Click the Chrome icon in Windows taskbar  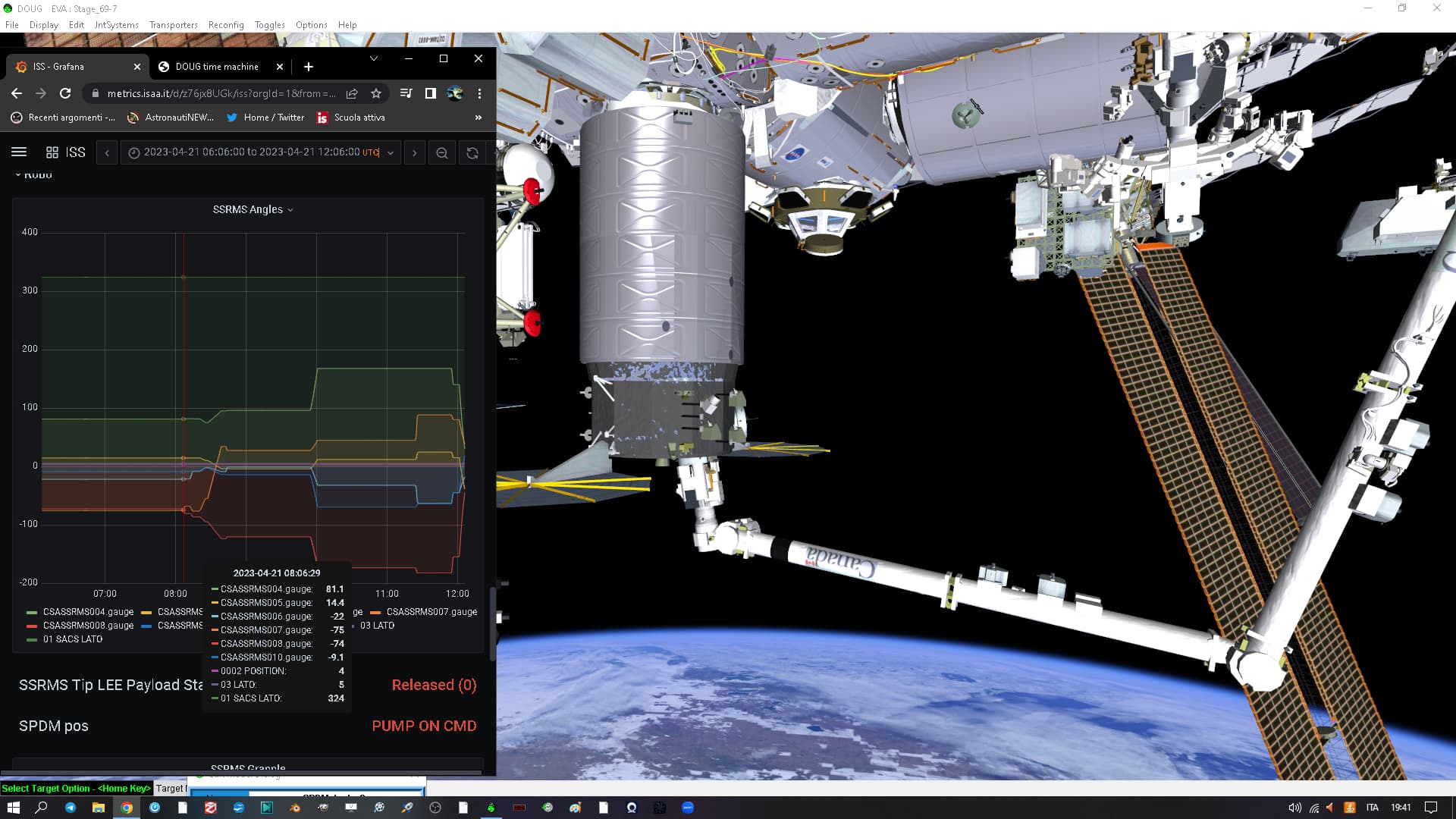[127, 808]
